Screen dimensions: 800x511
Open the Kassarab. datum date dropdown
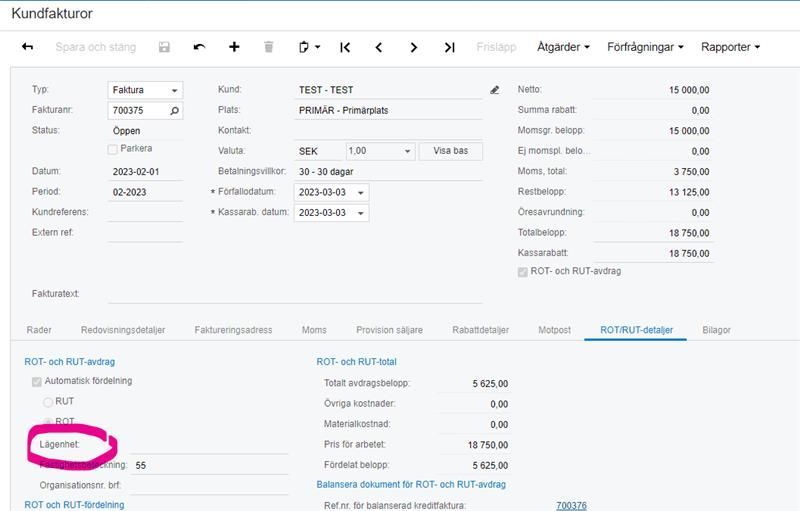point(361,213)
